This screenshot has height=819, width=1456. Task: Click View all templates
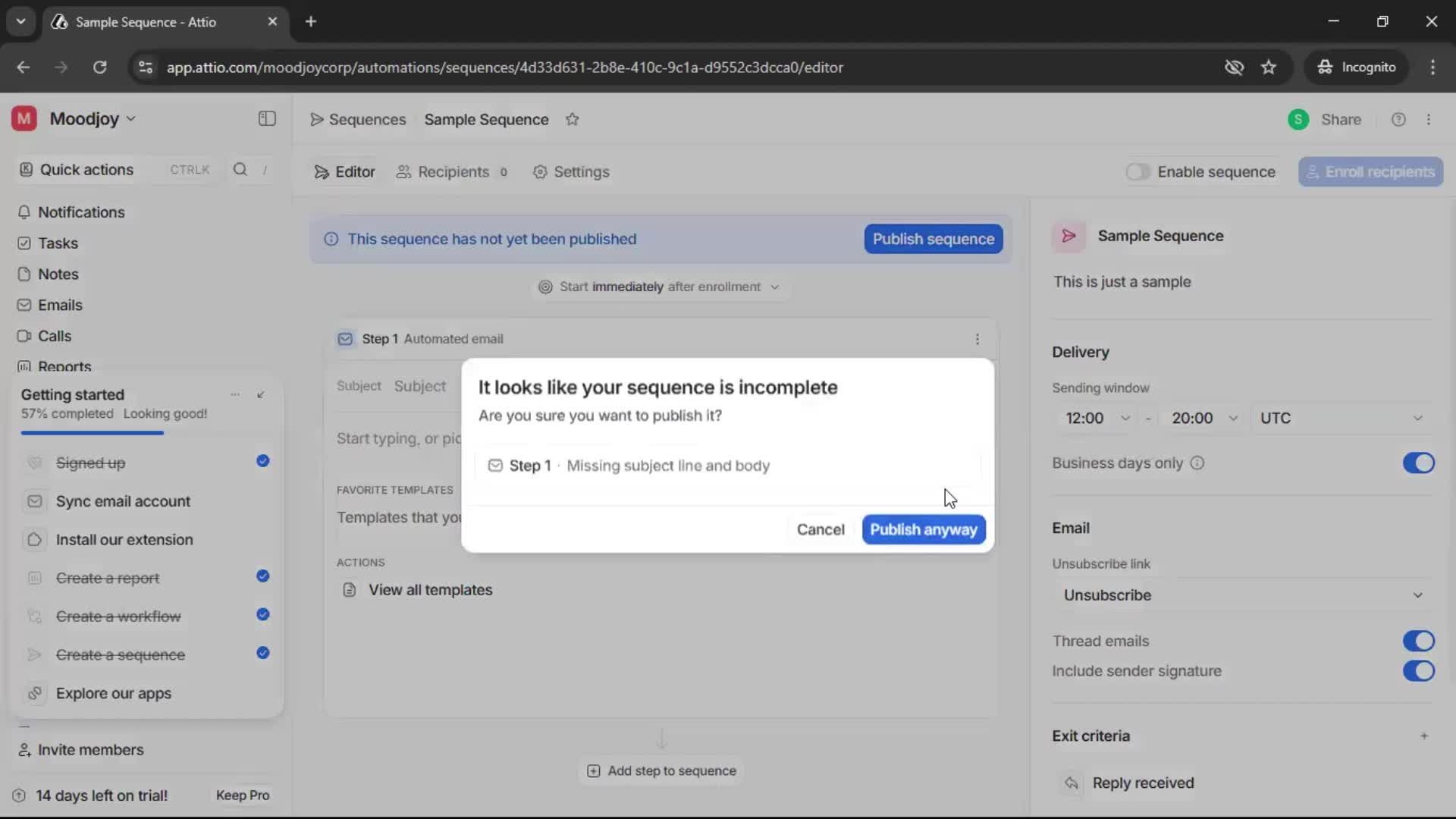pyautogui.click(x=429, y=589)
